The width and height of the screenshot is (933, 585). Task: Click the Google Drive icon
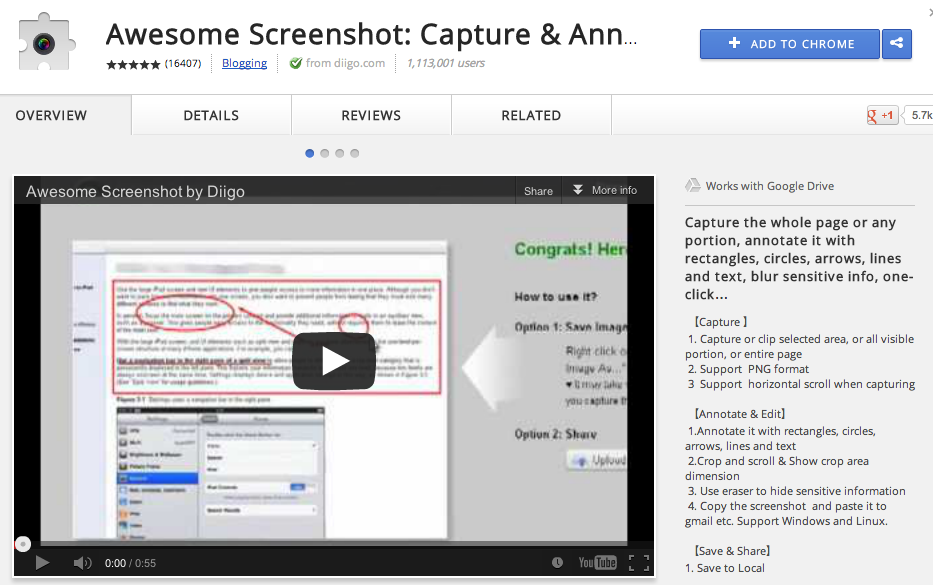click(x=693, y=186)
